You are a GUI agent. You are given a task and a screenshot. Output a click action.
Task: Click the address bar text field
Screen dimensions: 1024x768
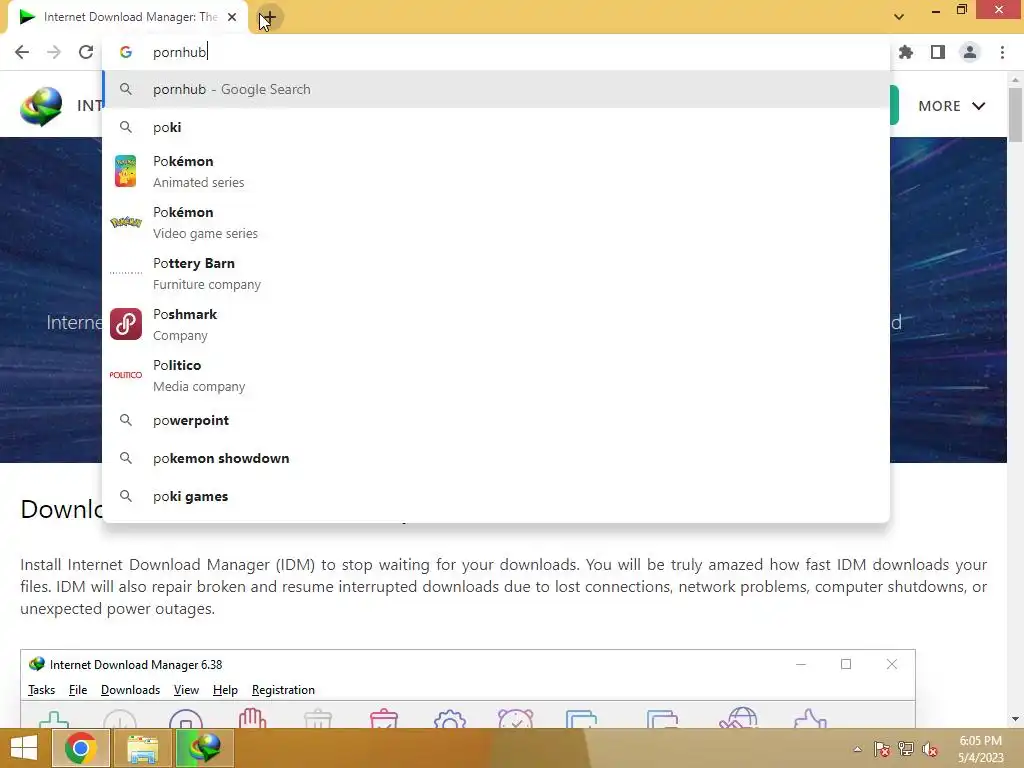click(496, 52)
